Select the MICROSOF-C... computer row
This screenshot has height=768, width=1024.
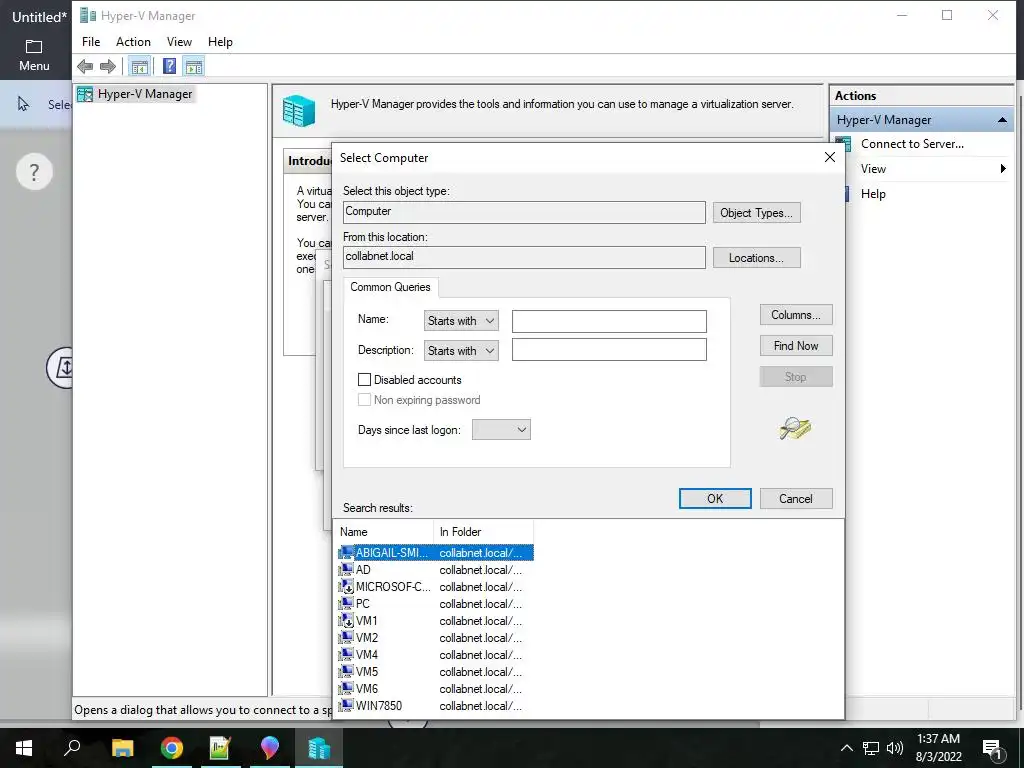[x=435, y=586]
